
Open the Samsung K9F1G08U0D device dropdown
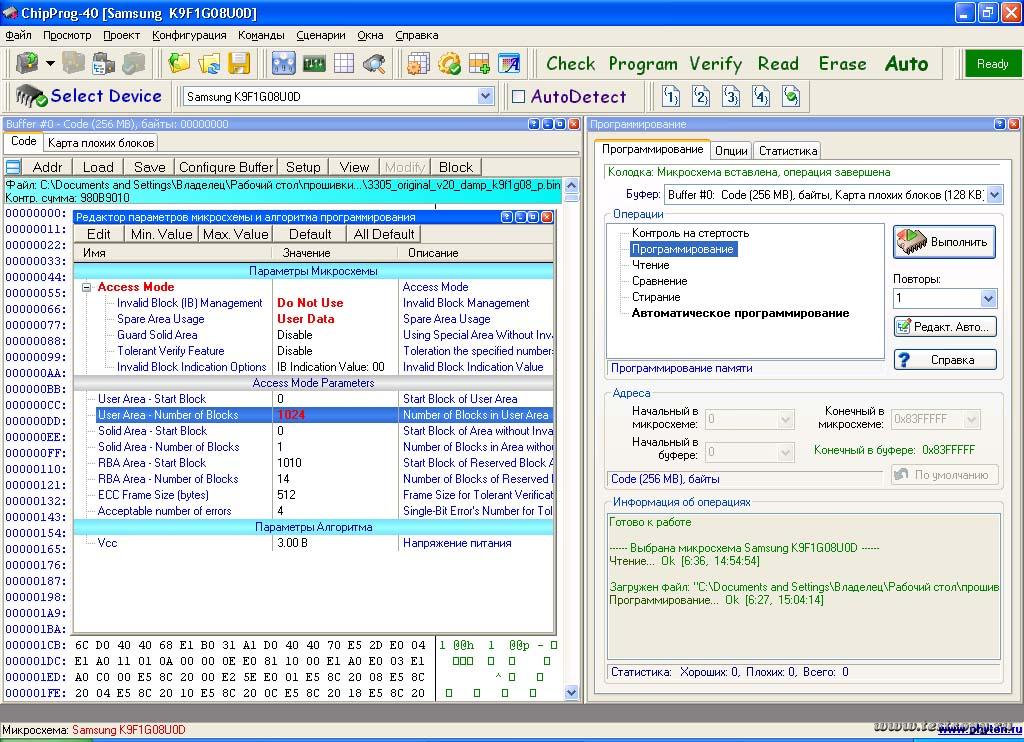(x=486, y=97)
